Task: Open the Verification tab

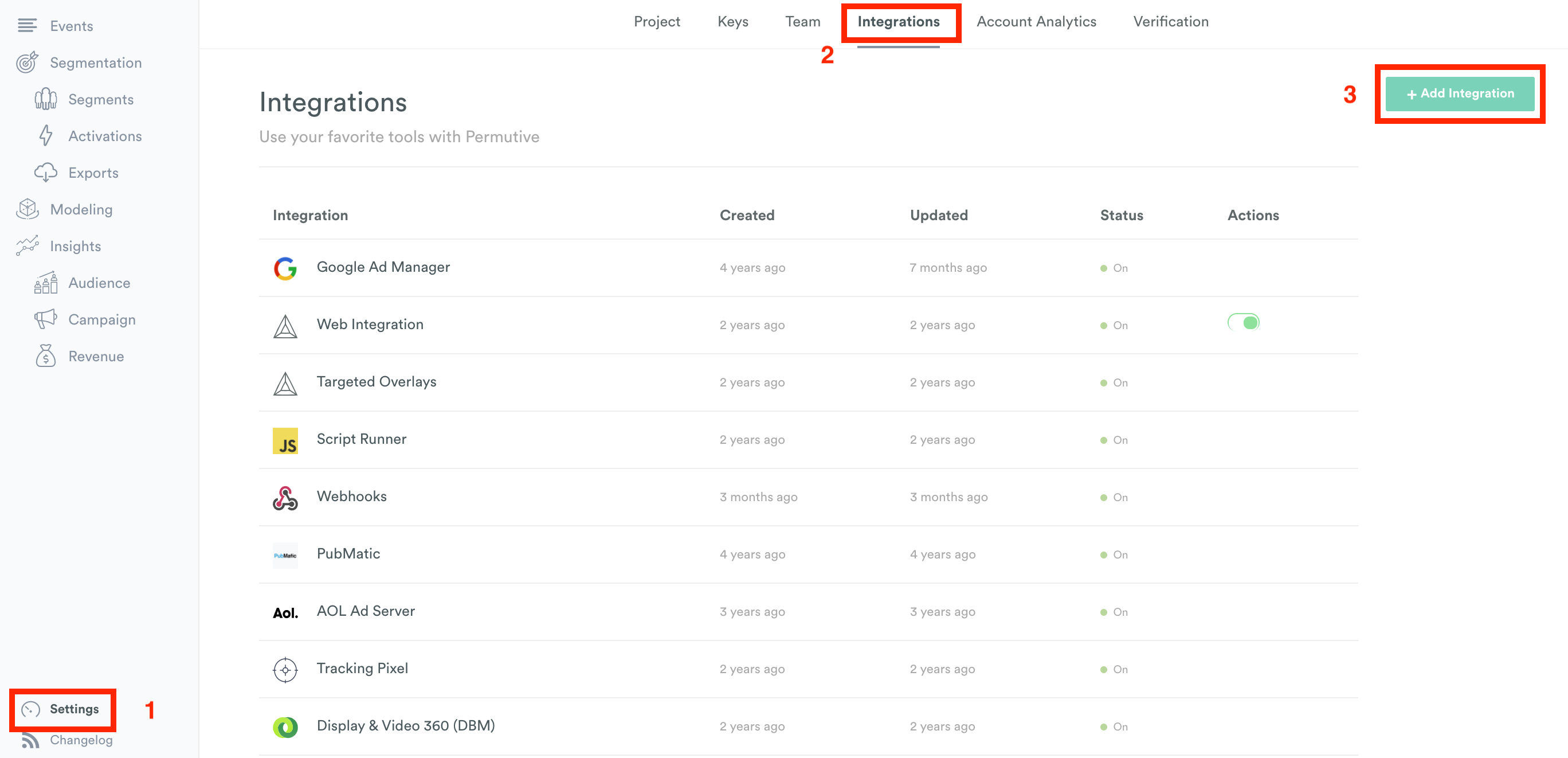Action: (1170, 21)
